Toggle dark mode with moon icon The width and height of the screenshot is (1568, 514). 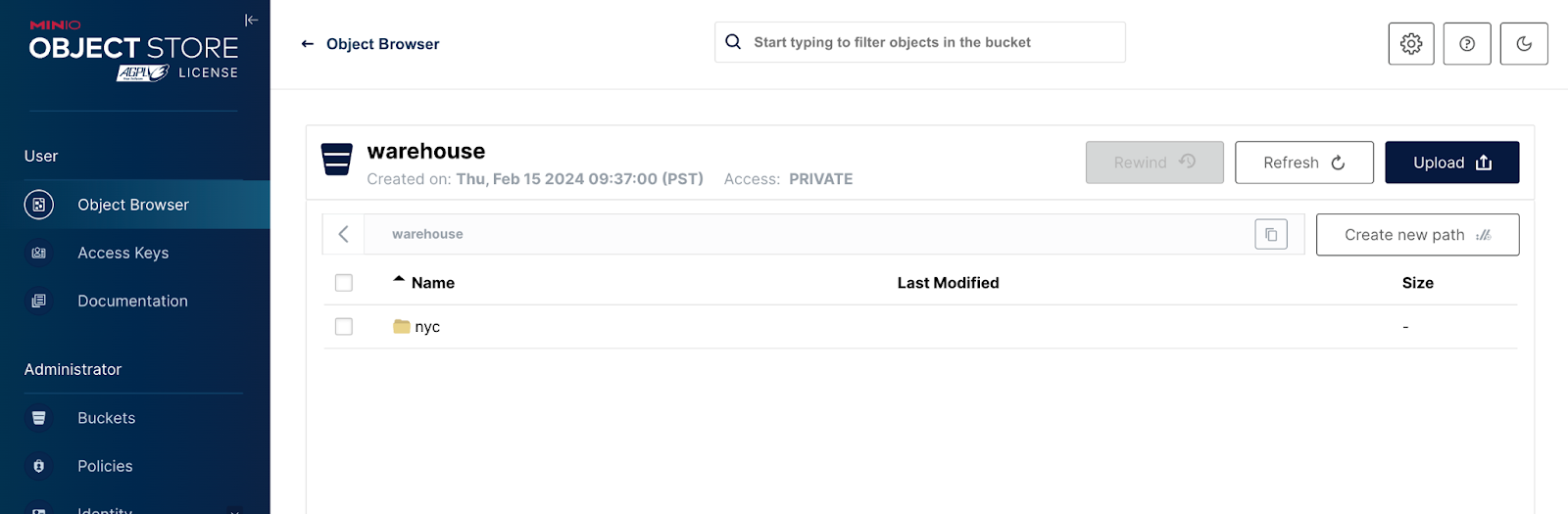click(1524, 44)
